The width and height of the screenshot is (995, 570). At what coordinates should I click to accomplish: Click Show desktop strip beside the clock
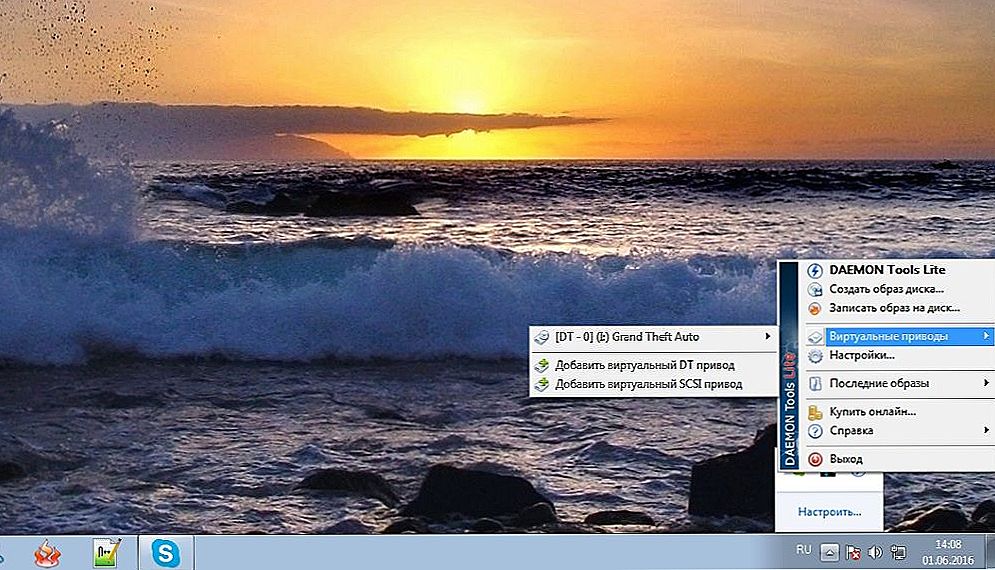click(990, 552)
